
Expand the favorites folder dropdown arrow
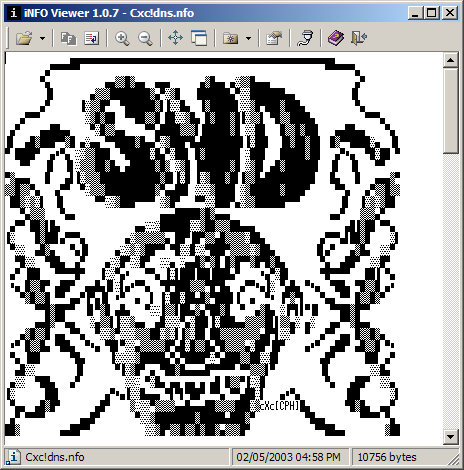pos(248,38)
